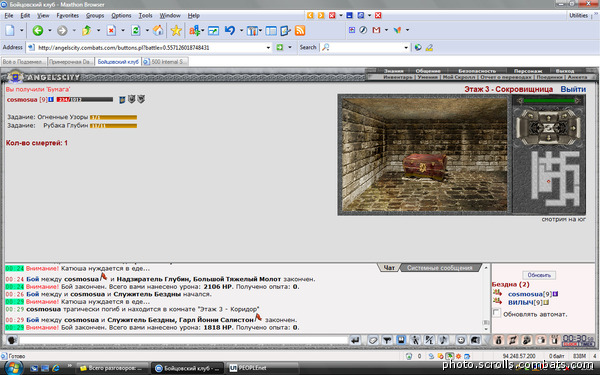
Task: Click the dungeon movement compass control
Action: 548,127
